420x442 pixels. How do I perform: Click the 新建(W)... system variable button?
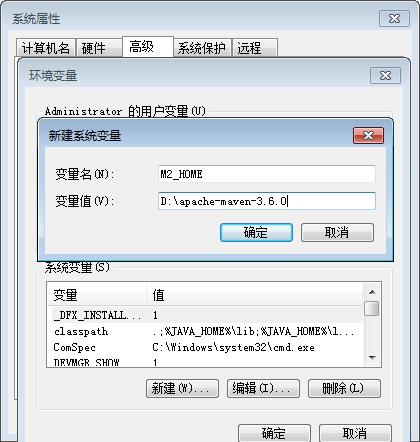coord(182,388)
